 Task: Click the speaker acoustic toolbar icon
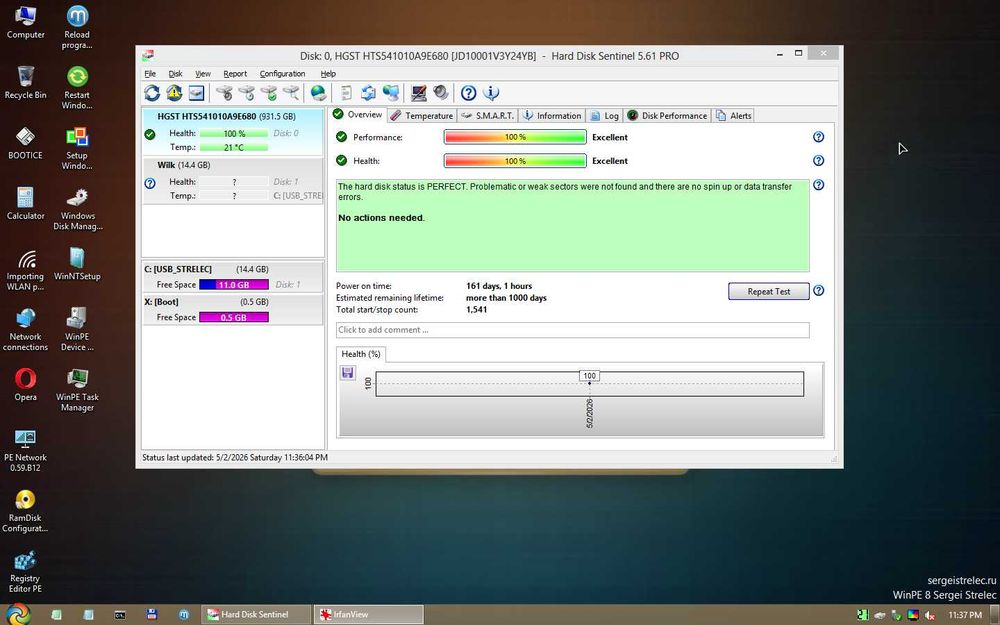pyautogui.click(x=441, y=93)
